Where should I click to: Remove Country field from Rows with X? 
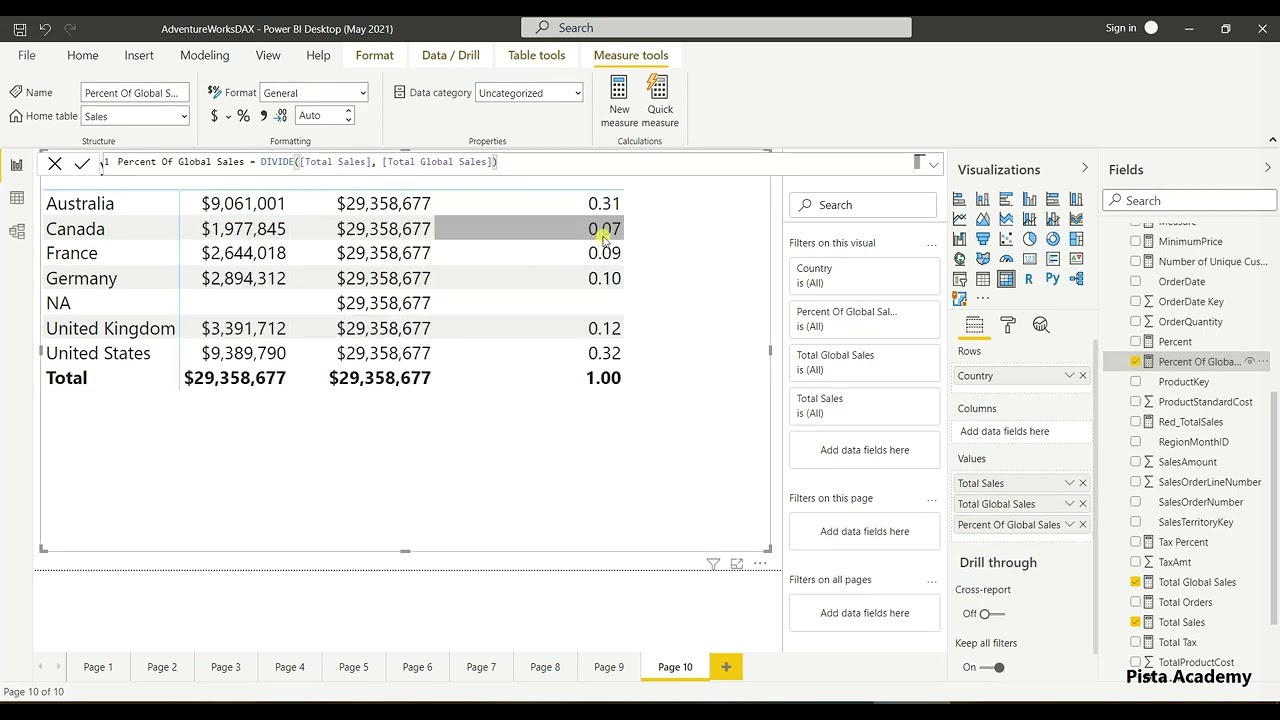(1083, 376)
